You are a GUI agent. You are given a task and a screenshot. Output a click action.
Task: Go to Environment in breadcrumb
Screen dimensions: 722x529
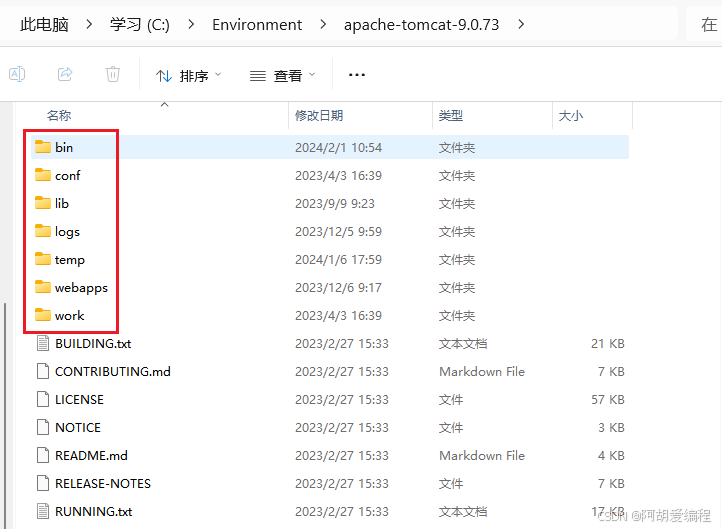click(257, 24)
